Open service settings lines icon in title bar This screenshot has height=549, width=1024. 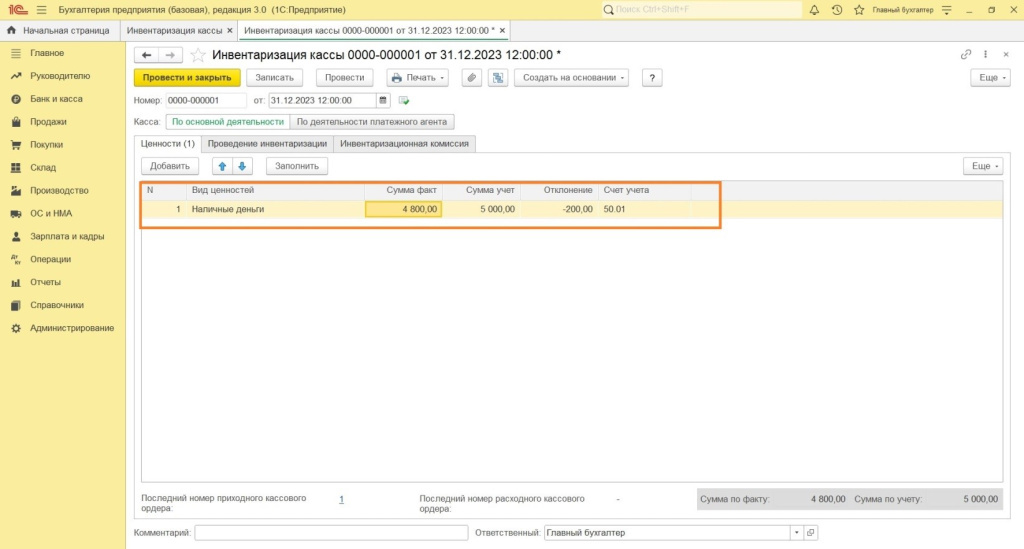pyautogui.click(x=947, y=10)
